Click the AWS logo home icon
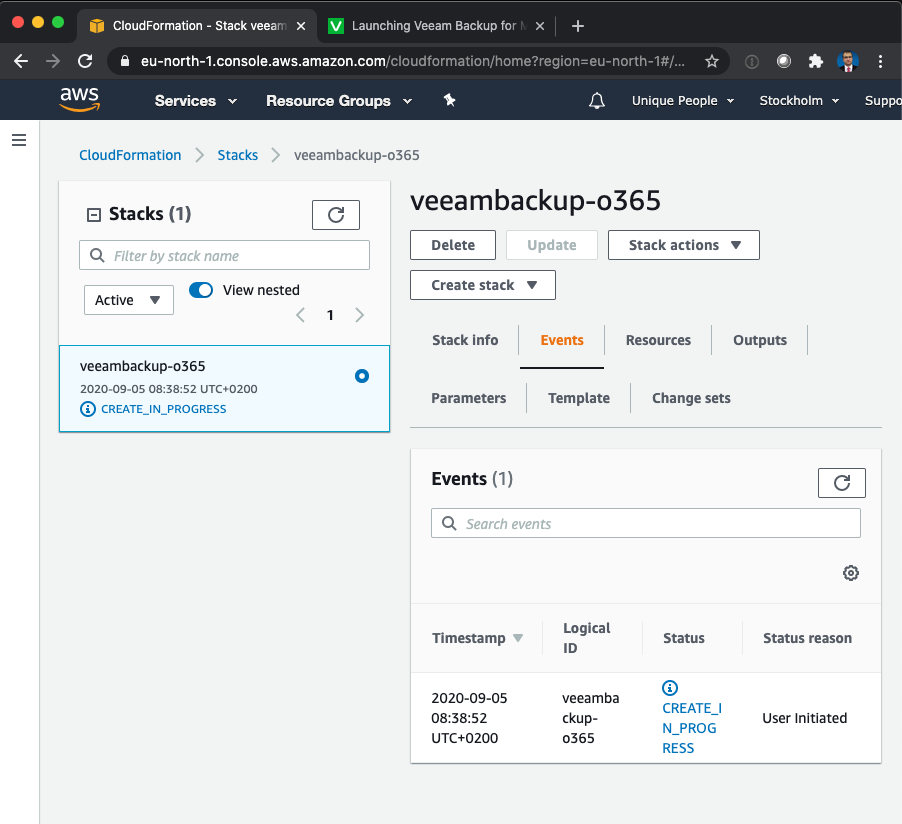This screenshot has height=824, width=902. pos(79,100)
